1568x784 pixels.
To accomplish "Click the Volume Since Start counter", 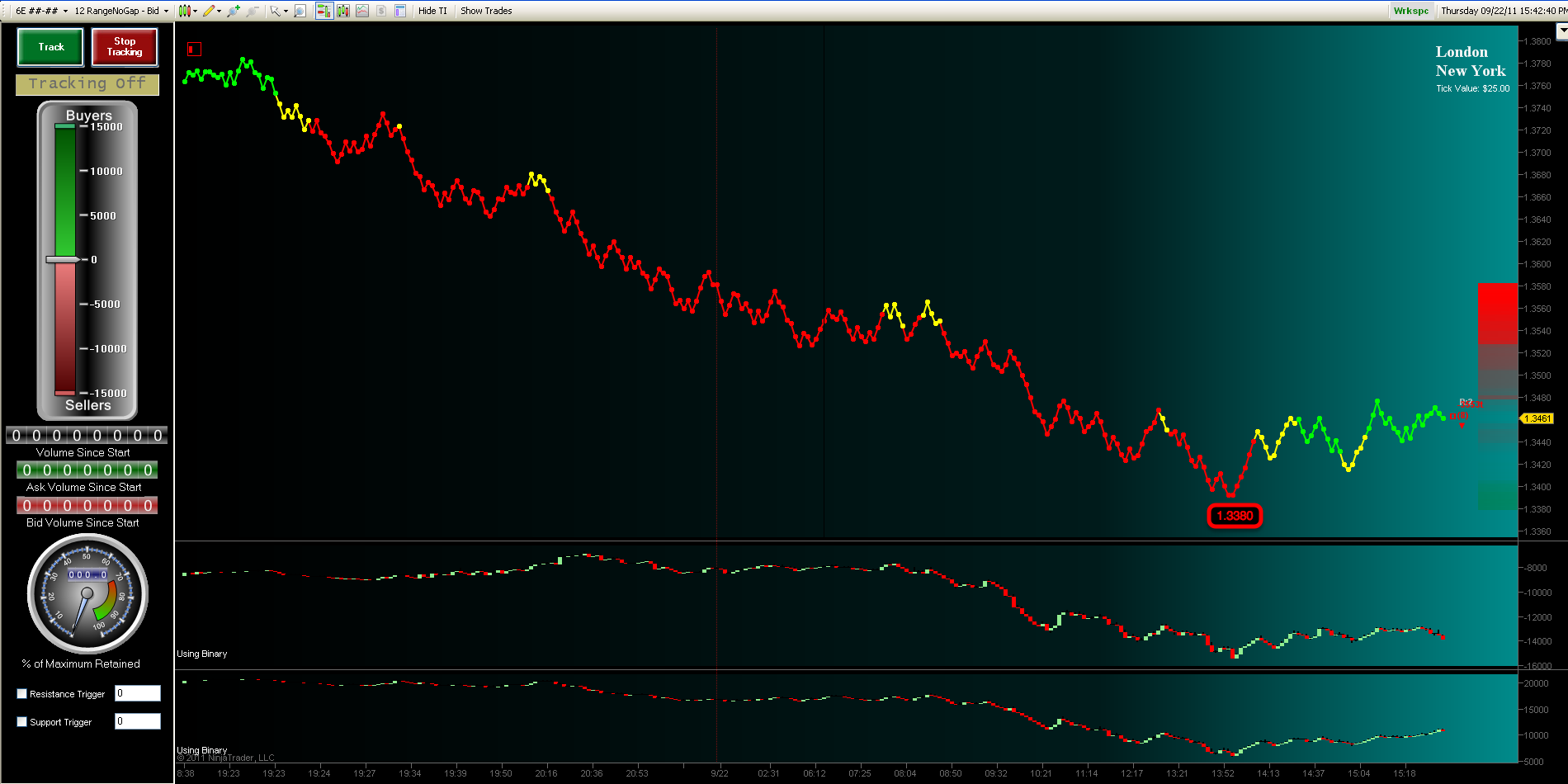I will click(x=87, y=435).
